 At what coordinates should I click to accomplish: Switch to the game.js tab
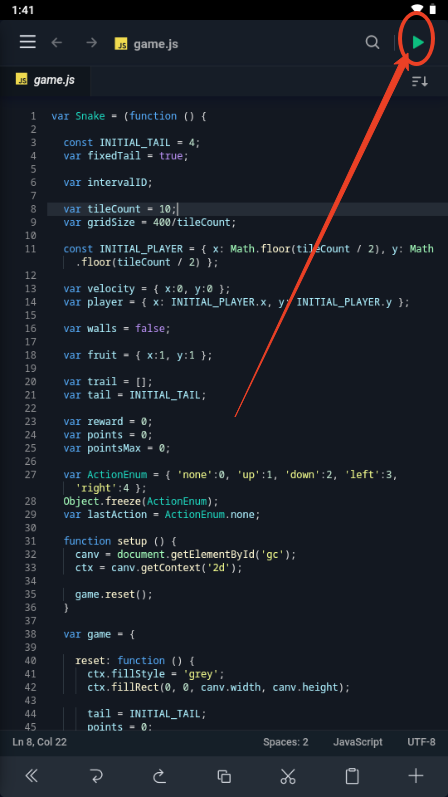pos(45,80)
